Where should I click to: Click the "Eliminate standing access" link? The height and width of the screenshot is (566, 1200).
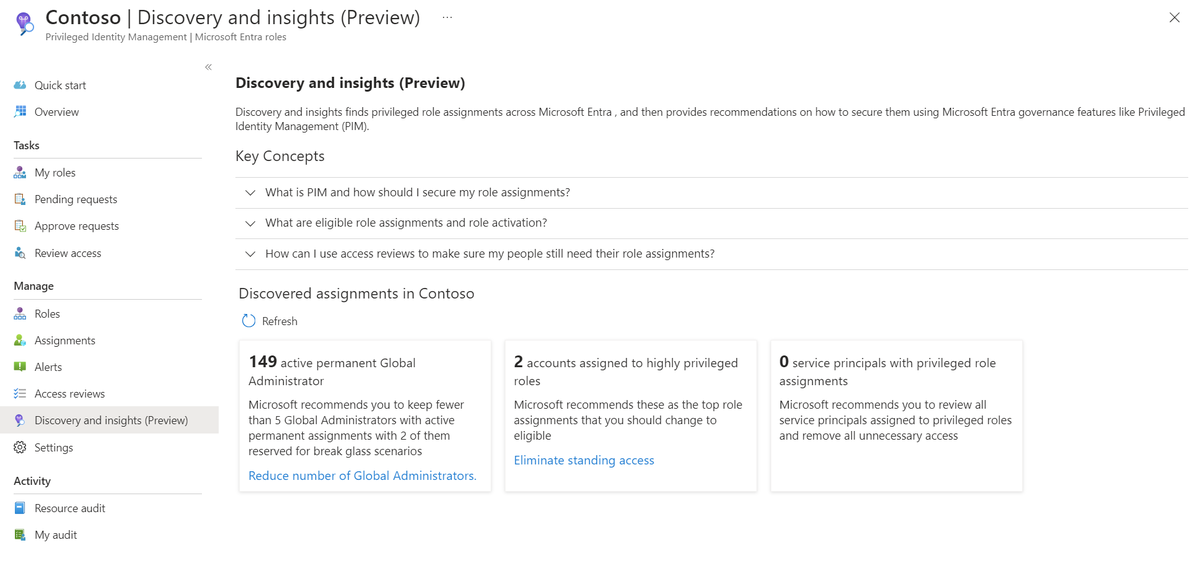pyautogui.click(x=584, y=460)
